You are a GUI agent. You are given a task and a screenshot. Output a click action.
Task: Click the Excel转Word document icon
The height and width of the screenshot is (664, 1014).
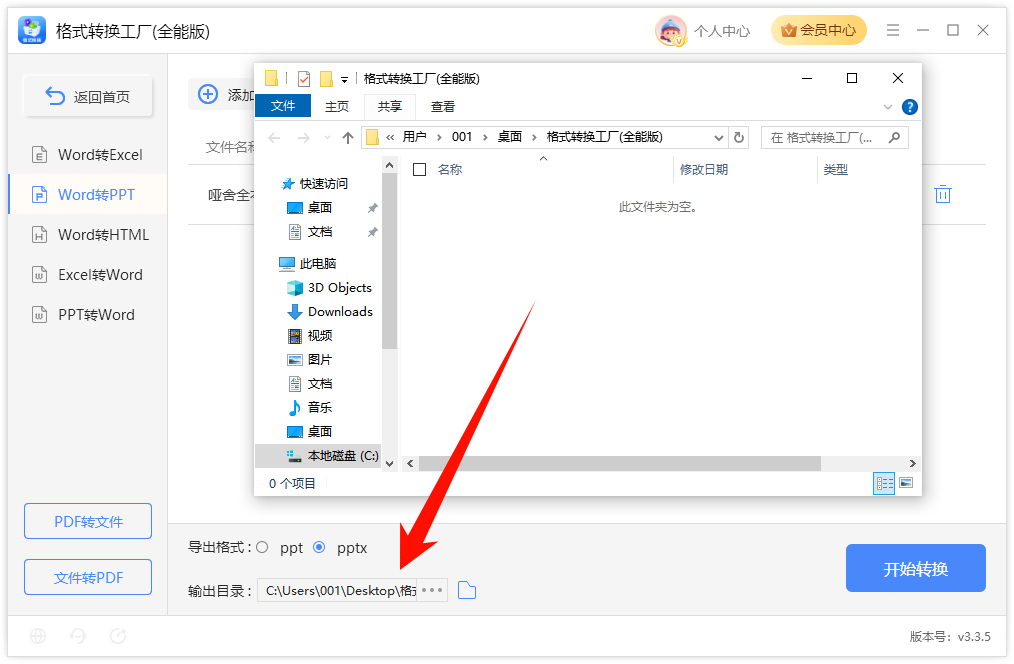39,275
